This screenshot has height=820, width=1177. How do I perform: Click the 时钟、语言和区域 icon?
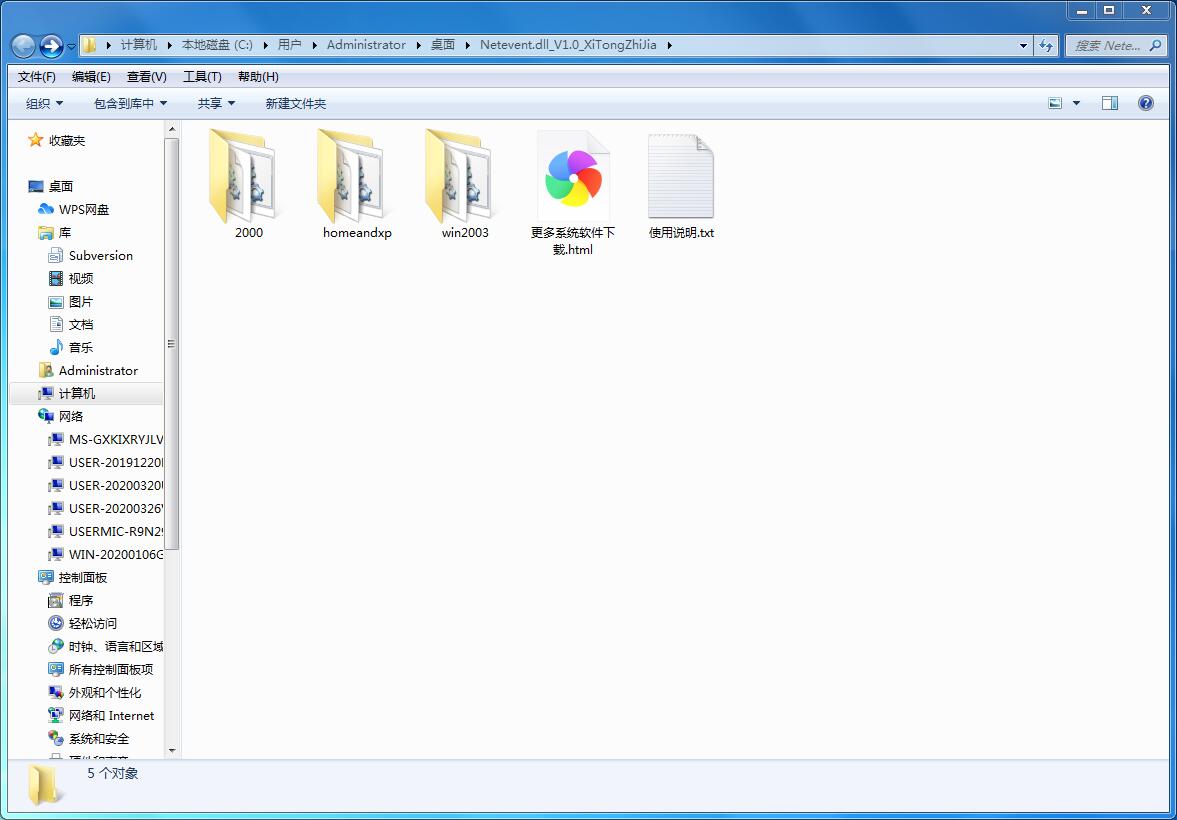pyautogui.click(x=56, y=647)
